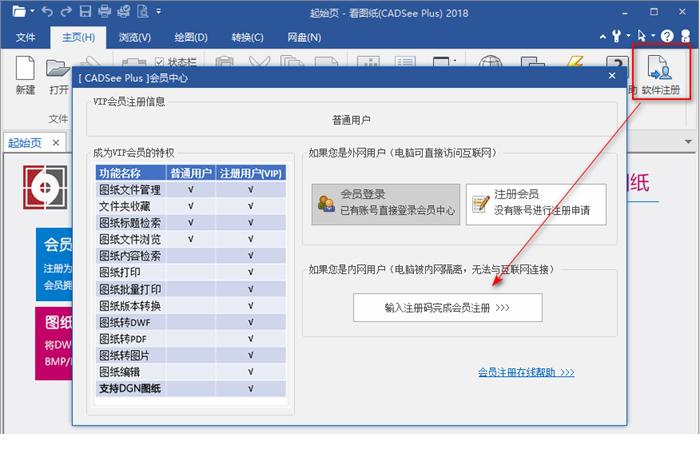The image size is (700, 451).
Task: Undo the last action in title bar
Action: tap(47, 11)
